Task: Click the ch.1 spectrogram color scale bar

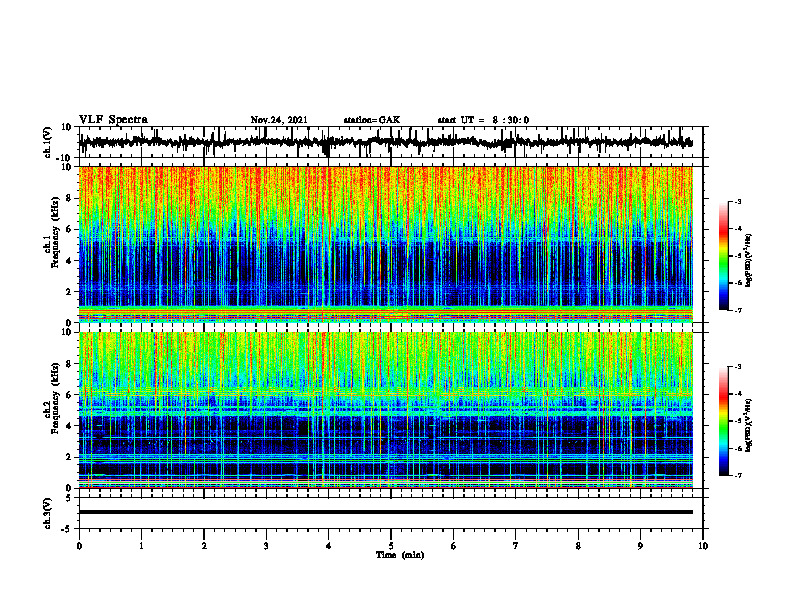Action: pos(724,256)
